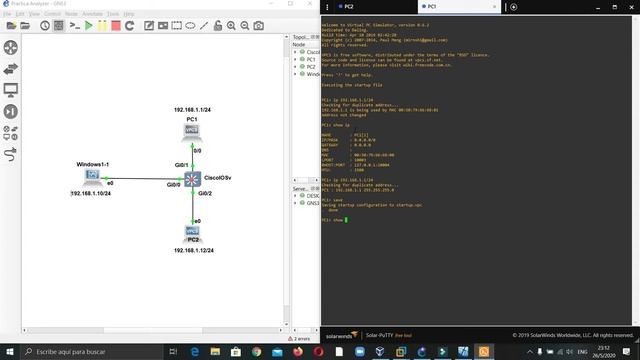Image resolution: width=640 pixels, height=360 pixels.
Task: Stop all nodes with red square button
Action: point(116,26)
